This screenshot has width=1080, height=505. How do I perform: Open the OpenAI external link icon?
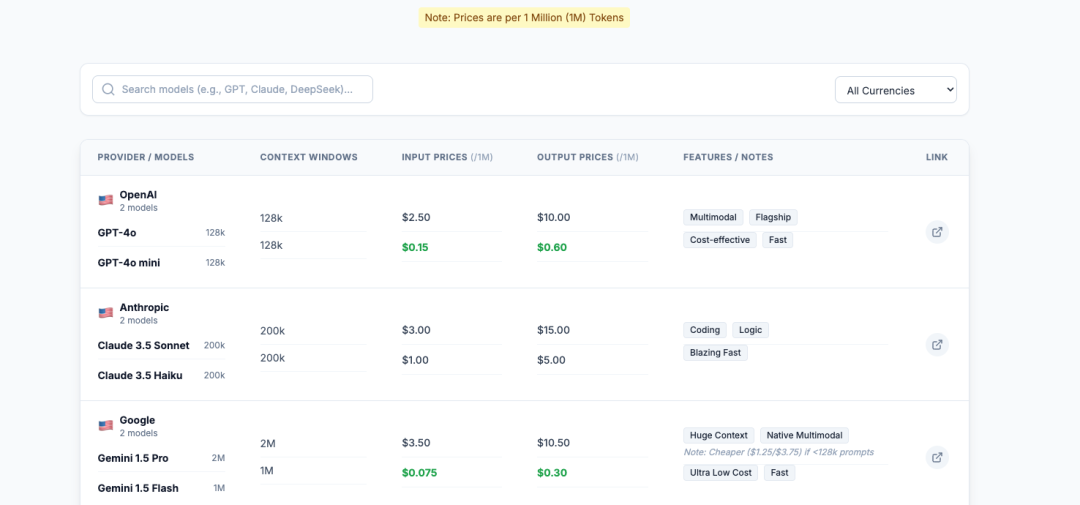tap(937, 232)
